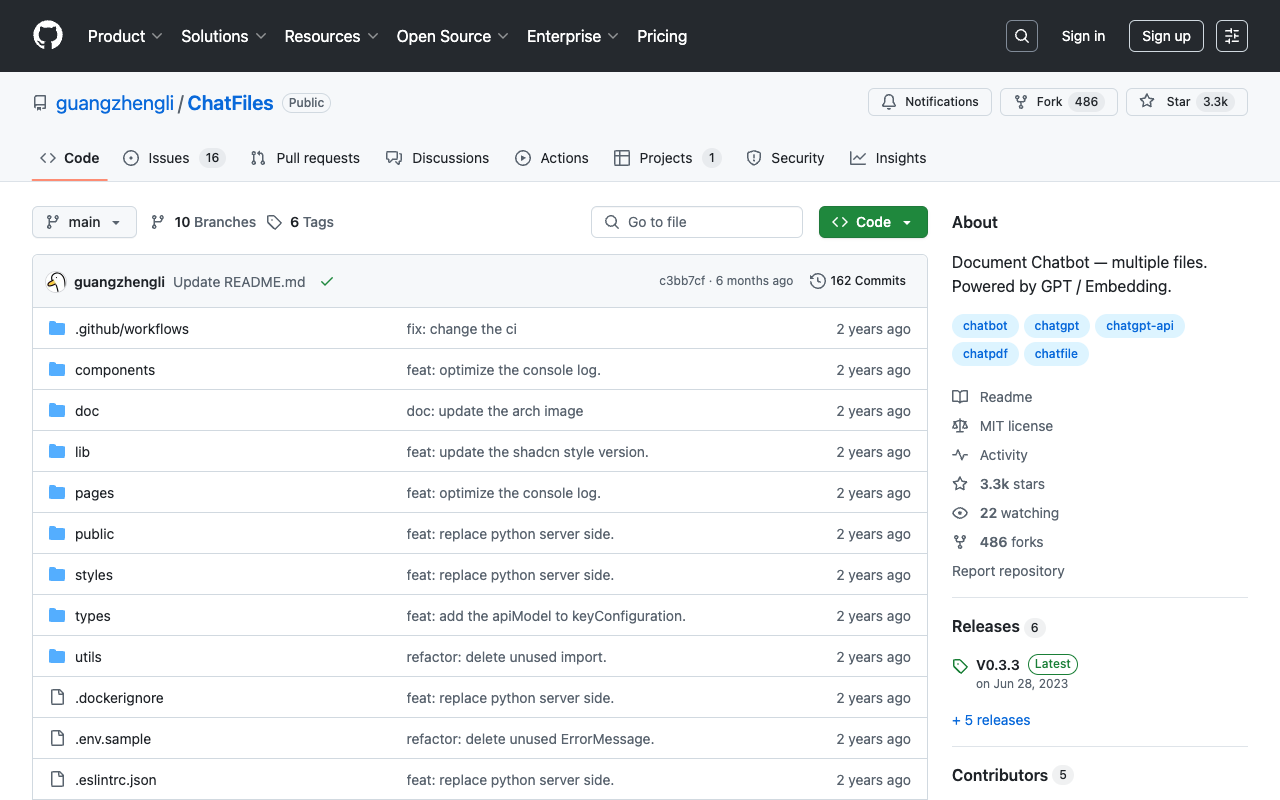This screenshot has width=1280, height=800.
Task: Switch to the Security tab
Action: [785, 158]
